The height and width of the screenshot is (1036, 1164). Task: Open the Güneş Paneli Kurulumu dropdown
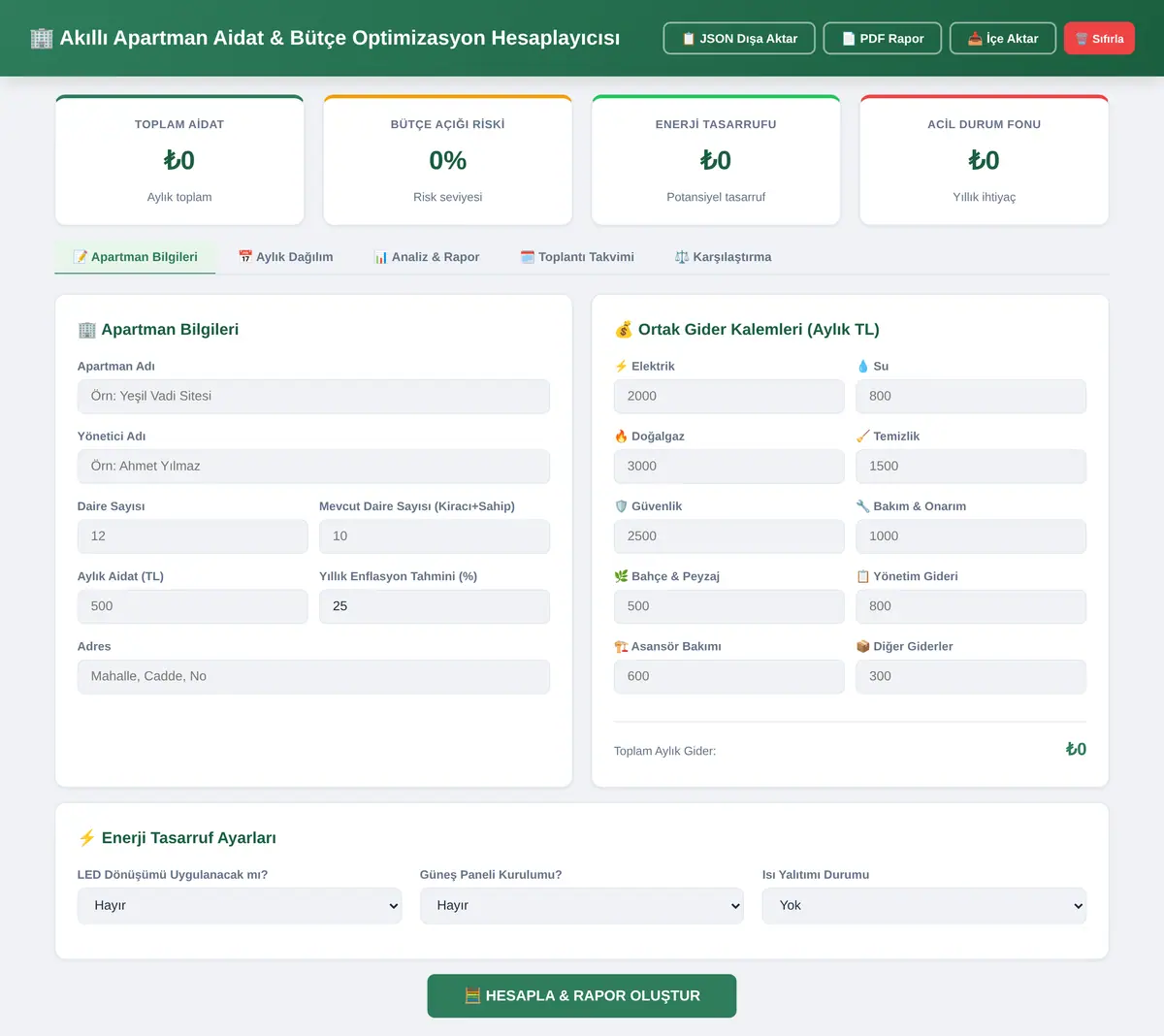click(x=582, y=905)
